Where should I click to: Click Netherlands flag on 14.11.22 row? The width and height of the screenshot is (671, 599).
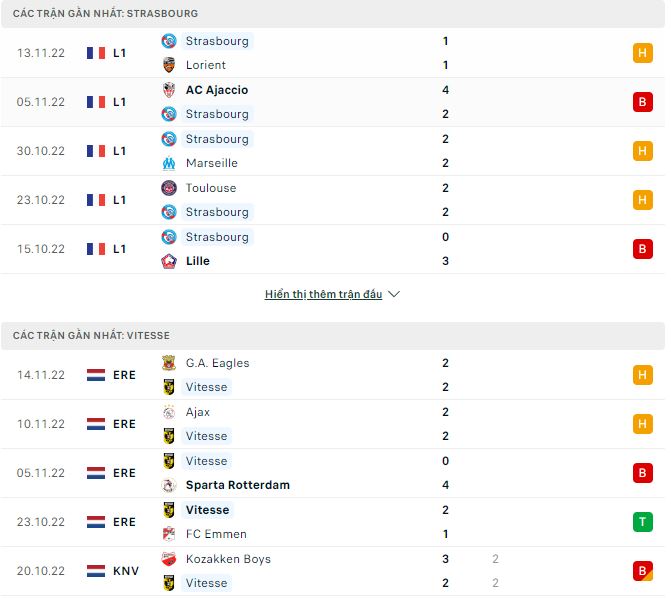click(96, 375)
